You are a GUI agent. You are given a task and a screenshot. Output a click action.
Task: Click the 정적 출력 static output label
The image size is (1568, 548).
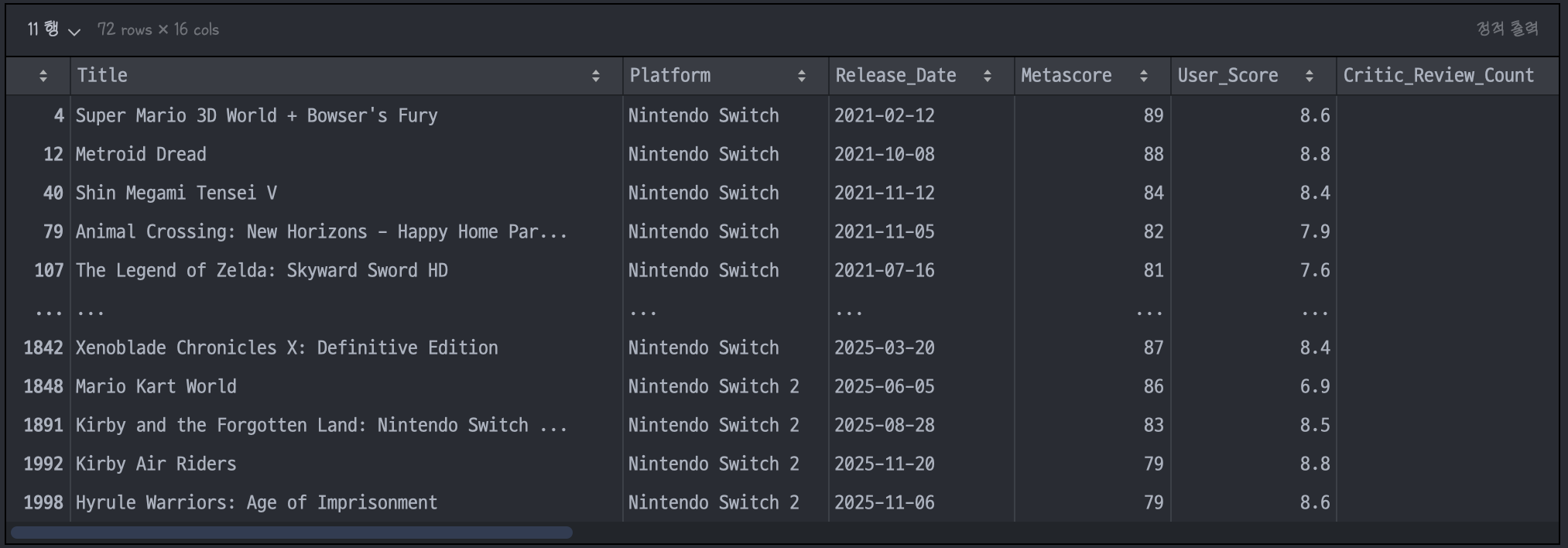1507,29
